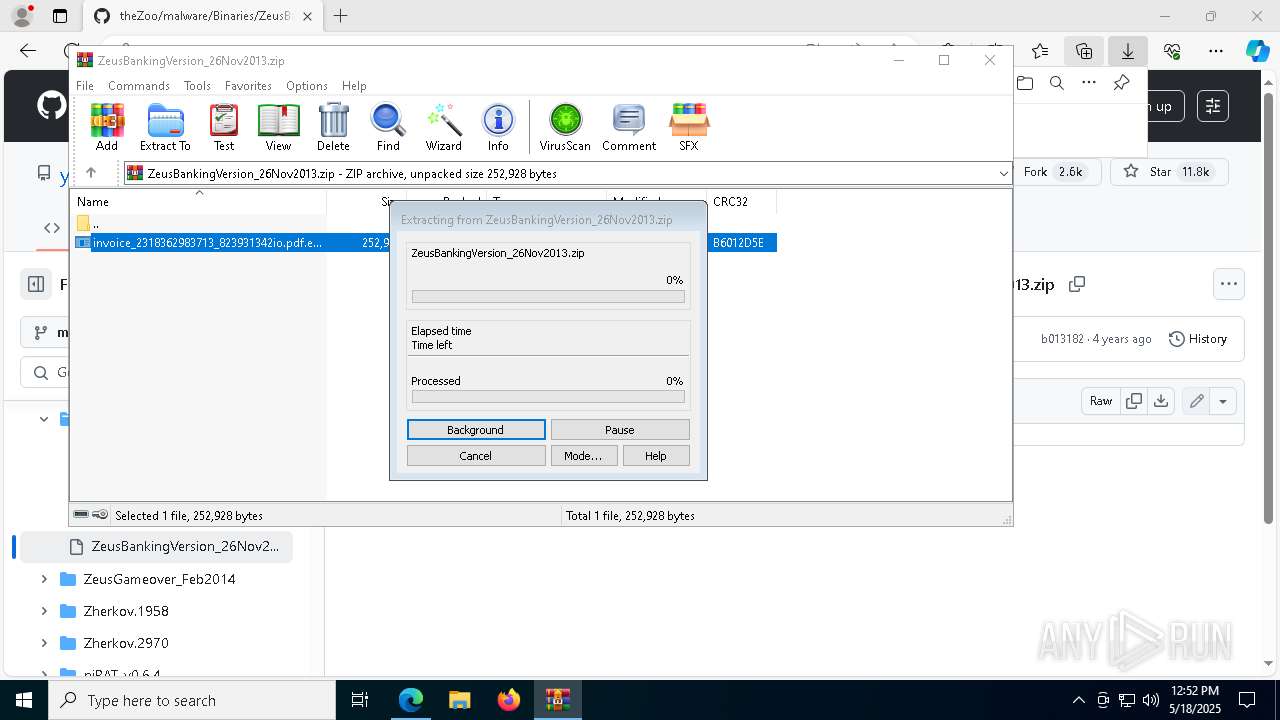Image resolution: width=1280 pixels, height=720 pixels.
Task: Copy raw file icon on GitHub
Action: click(x=1134, y=401)
